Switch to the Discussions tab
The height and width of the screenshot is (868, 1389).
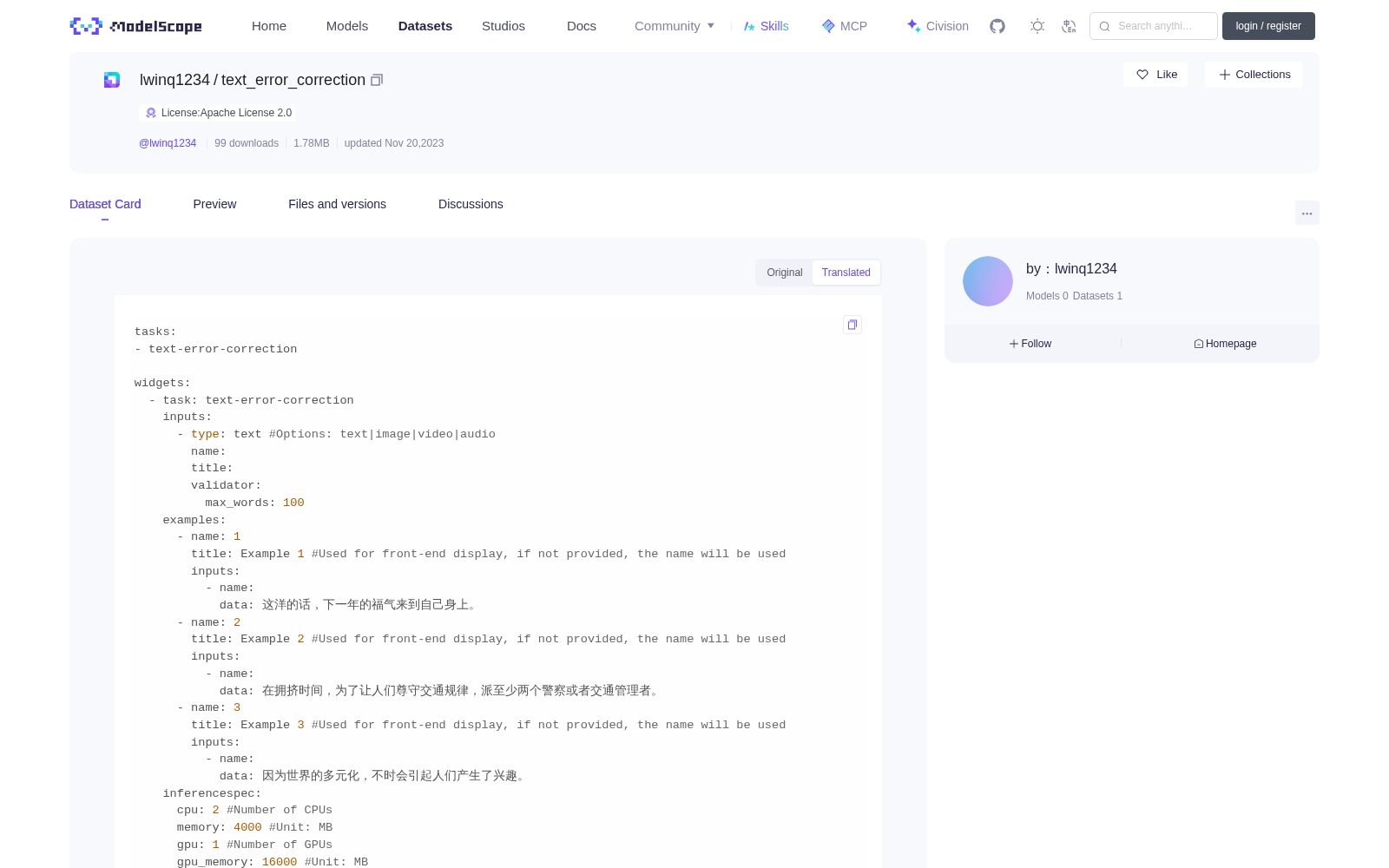(471, 204)
